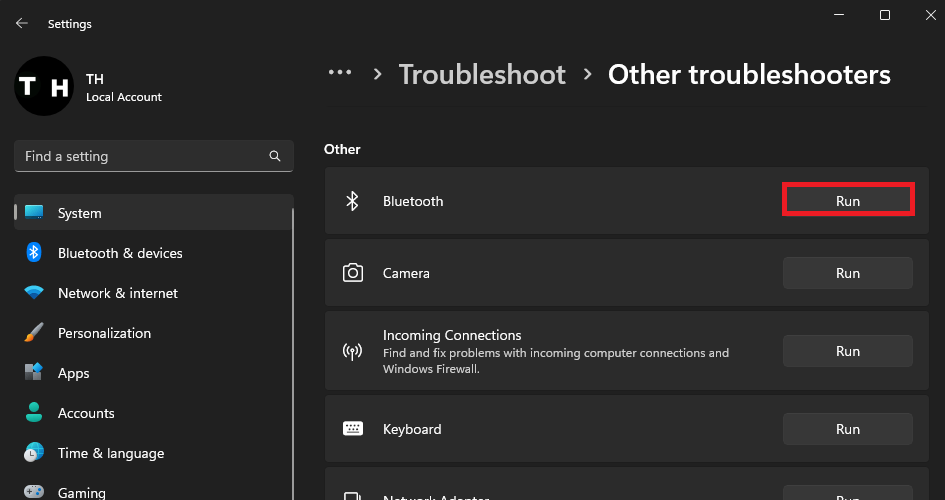Run the Bluetooth troubleshooter

(x=847, y=201)
